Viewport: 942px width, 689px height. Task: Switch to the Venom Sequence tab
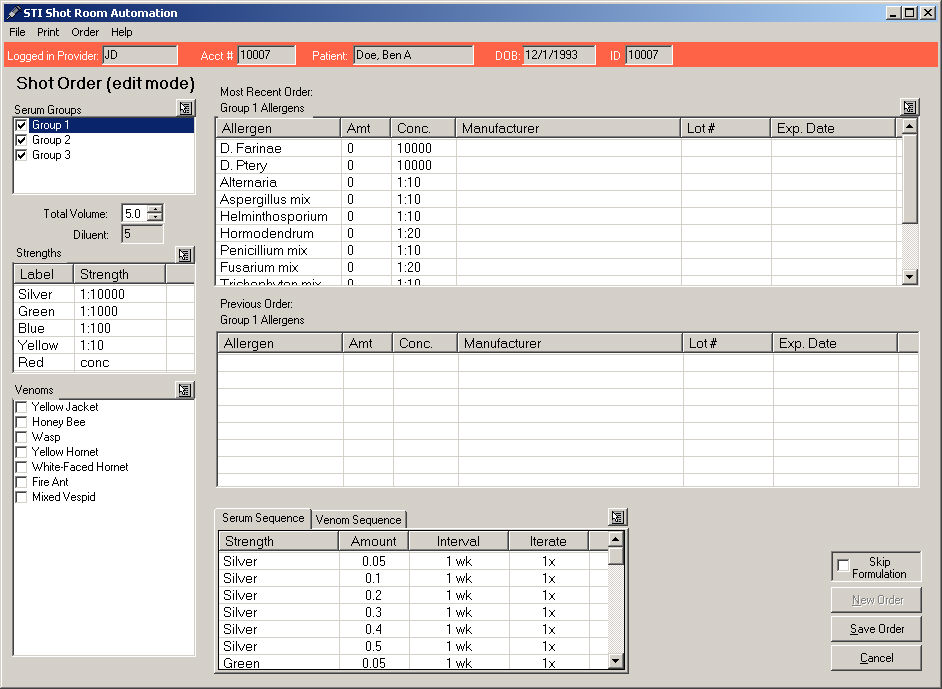coord(359,520)
